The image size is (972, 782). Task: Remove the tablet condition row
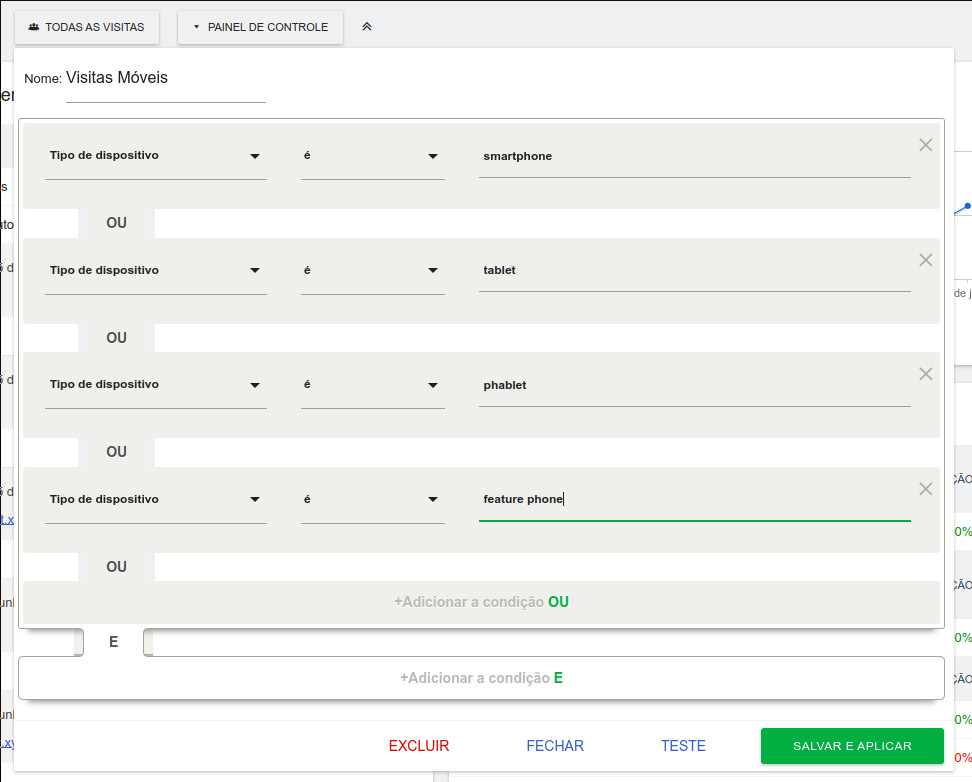(x=925, y=260)
